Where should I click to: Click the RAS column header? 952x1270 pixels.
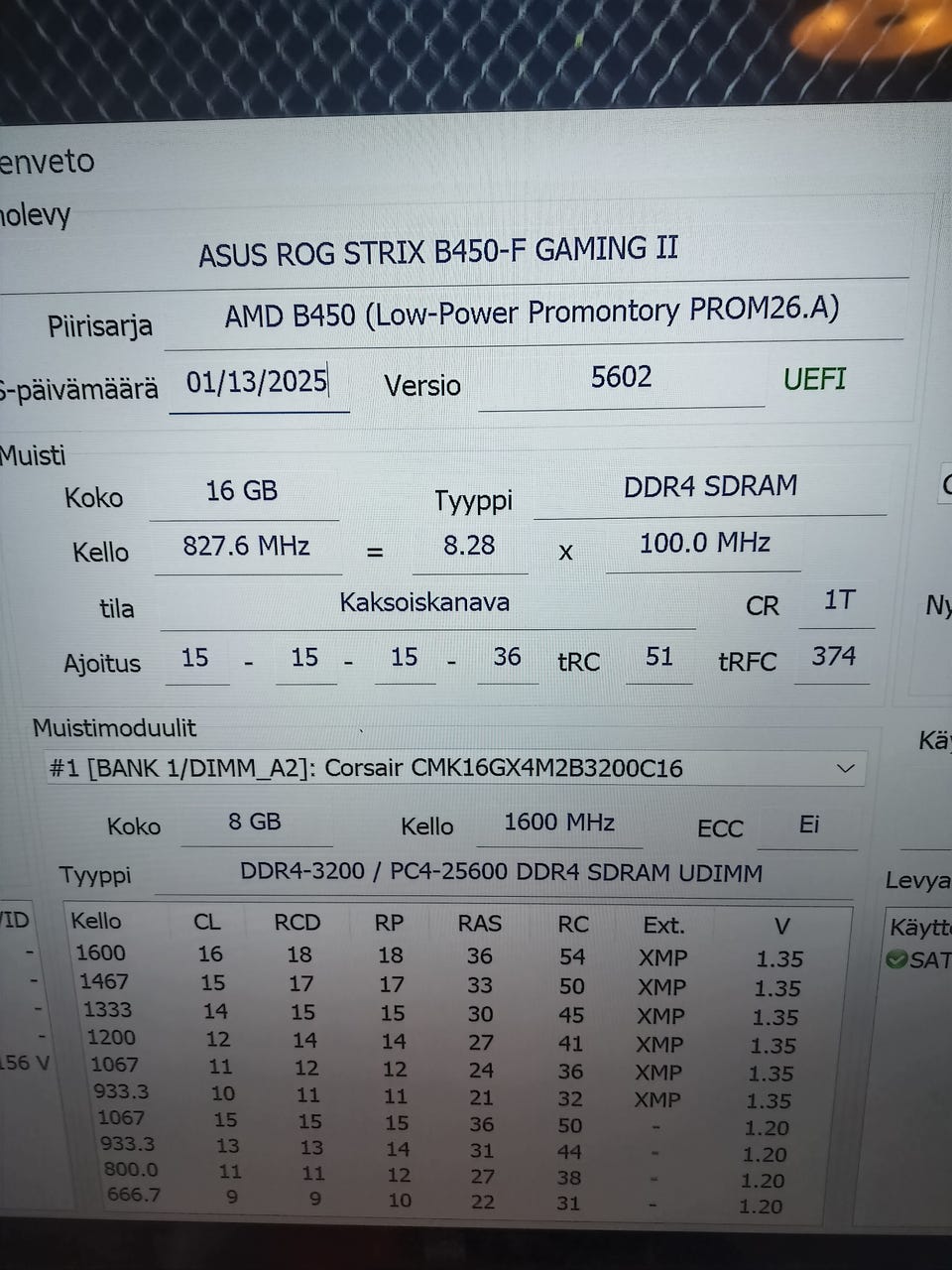pos(480,924)
